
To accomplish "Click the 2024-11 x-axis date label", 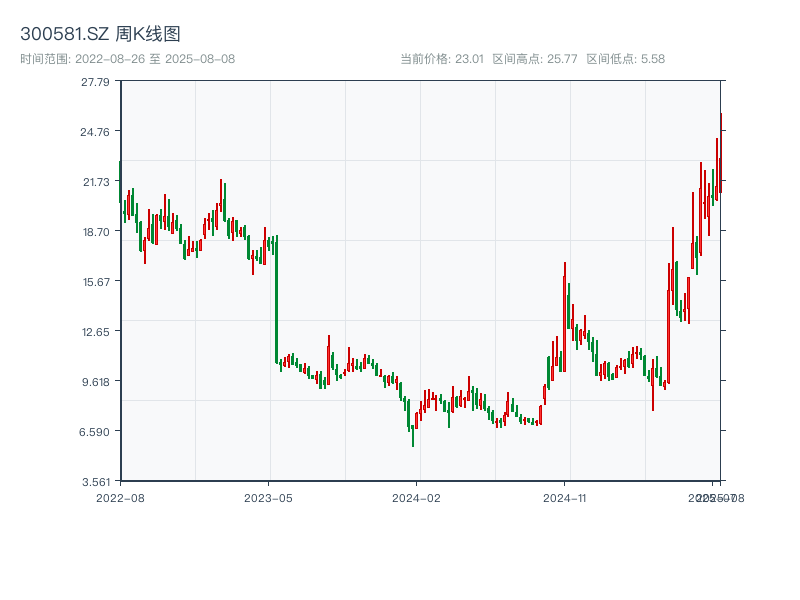I will click(x=564, y=497).
